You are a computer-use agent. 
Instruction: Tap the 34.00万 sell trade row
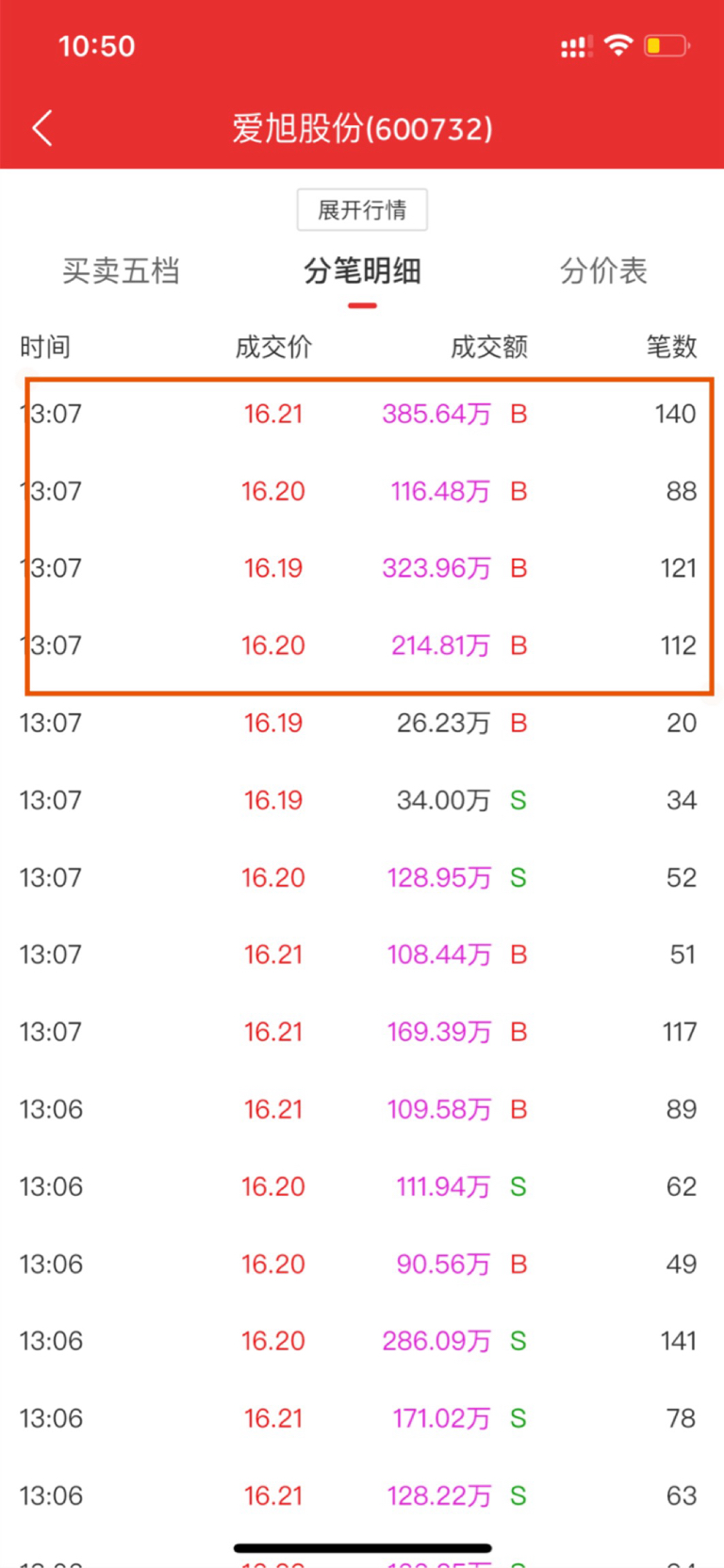click(362, 800)
